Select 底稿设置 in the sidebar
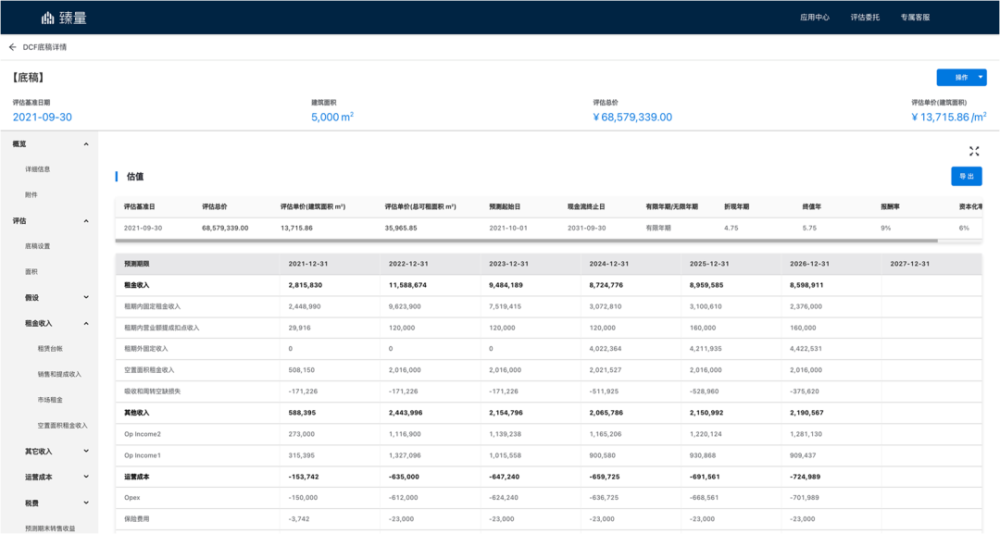Screen dimensions: 1000x534 tap(38, 246)
